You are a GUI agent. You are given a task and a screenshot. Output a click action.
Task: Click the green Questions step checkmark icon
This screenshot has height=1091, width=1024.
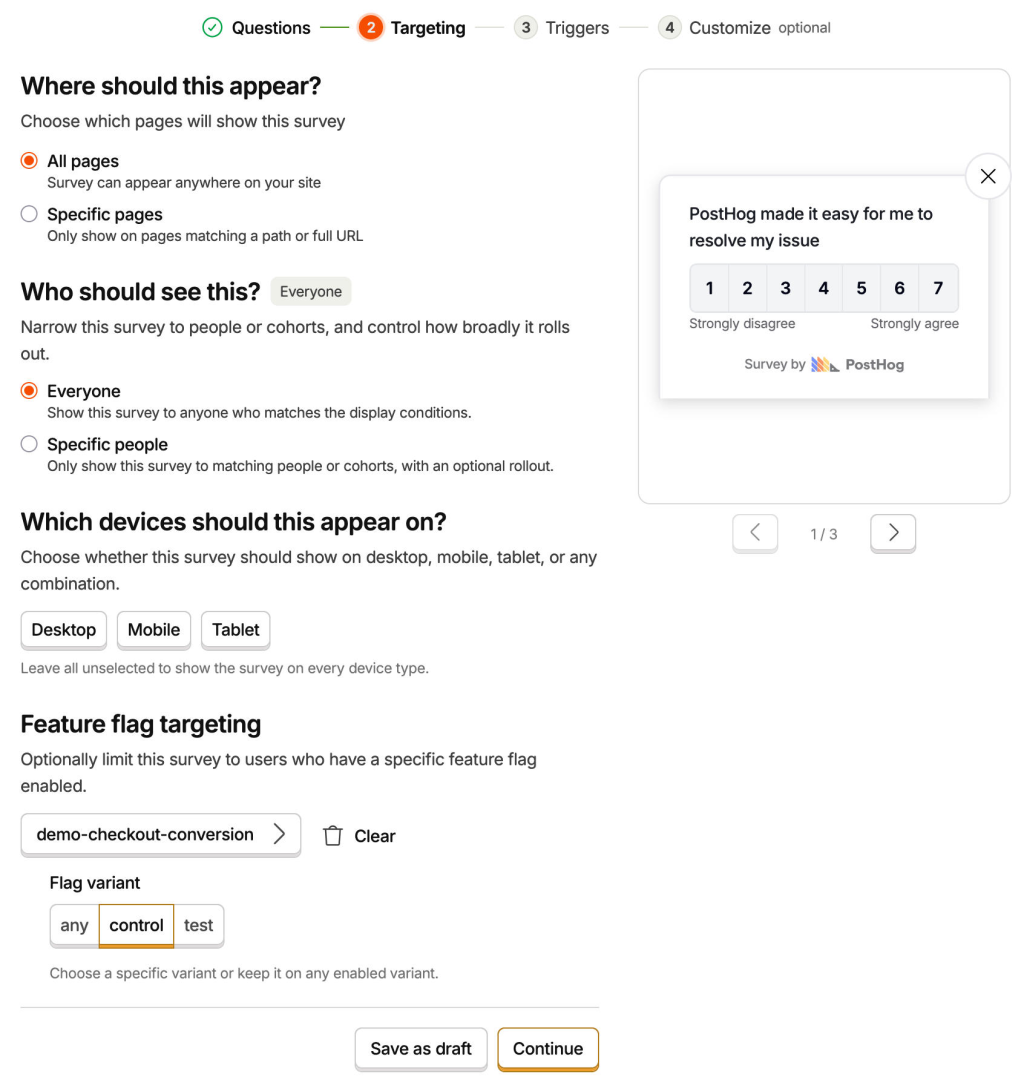(212, 28)
